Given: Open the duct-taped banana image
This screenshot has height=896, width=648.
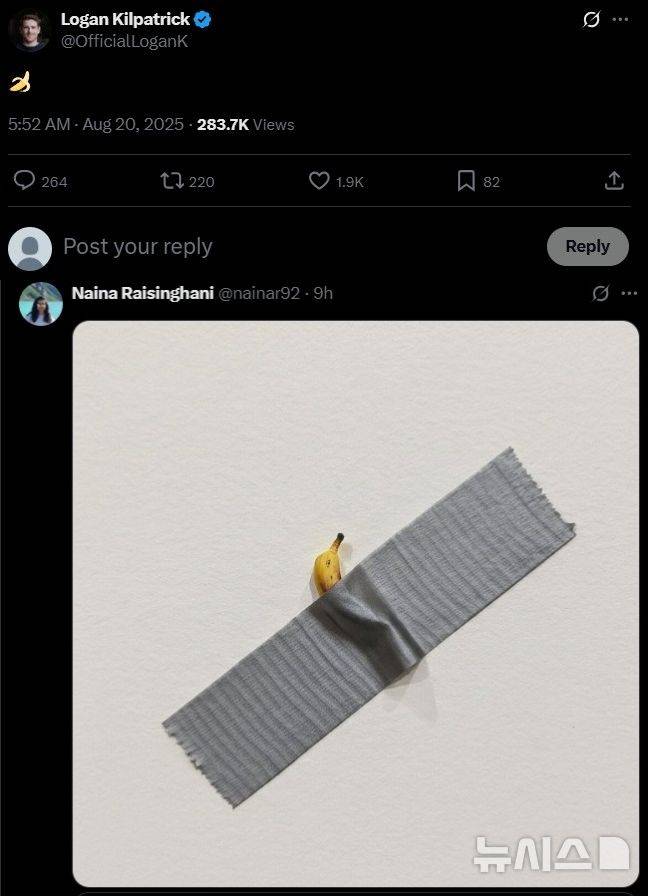Looking at the screenshot, I should [x=355, y=600].
